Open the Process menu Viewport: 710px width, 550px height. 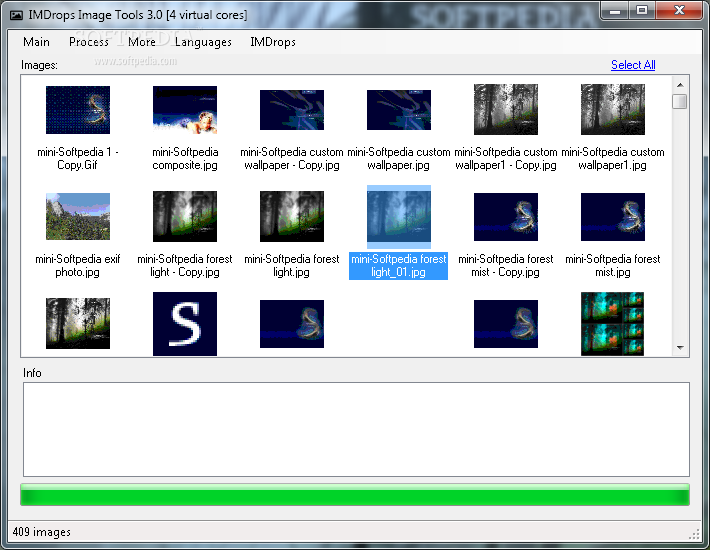tap(89, 42)
